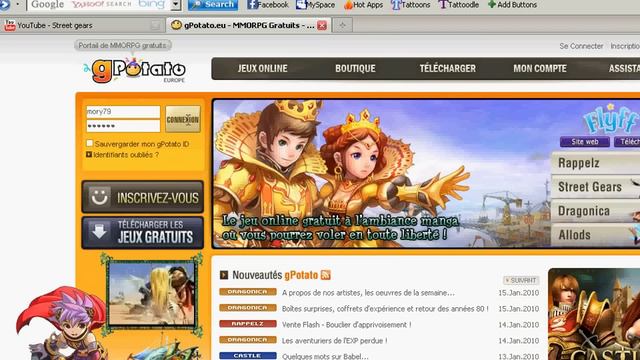
Task: Click the Se Connecter link
Action: (x=581, y=46)
